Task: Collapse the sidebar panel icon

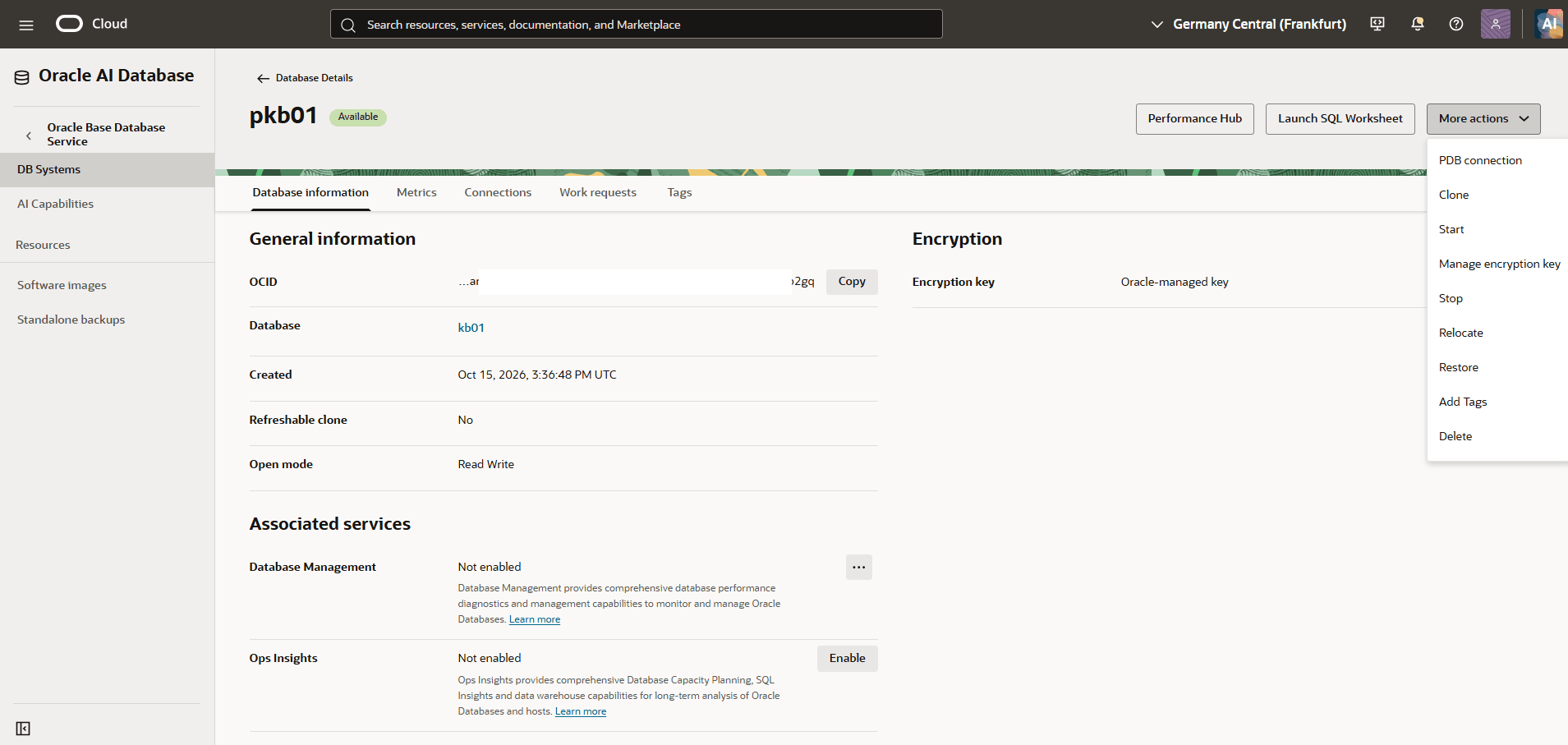Action: [23, 729]
